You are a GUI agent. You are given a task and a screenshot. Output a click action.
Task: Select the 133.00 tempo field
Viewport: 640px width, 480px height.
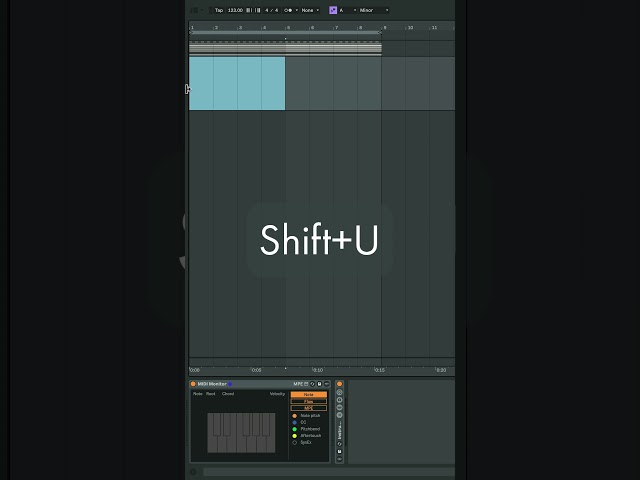click(x=235, y=10)
